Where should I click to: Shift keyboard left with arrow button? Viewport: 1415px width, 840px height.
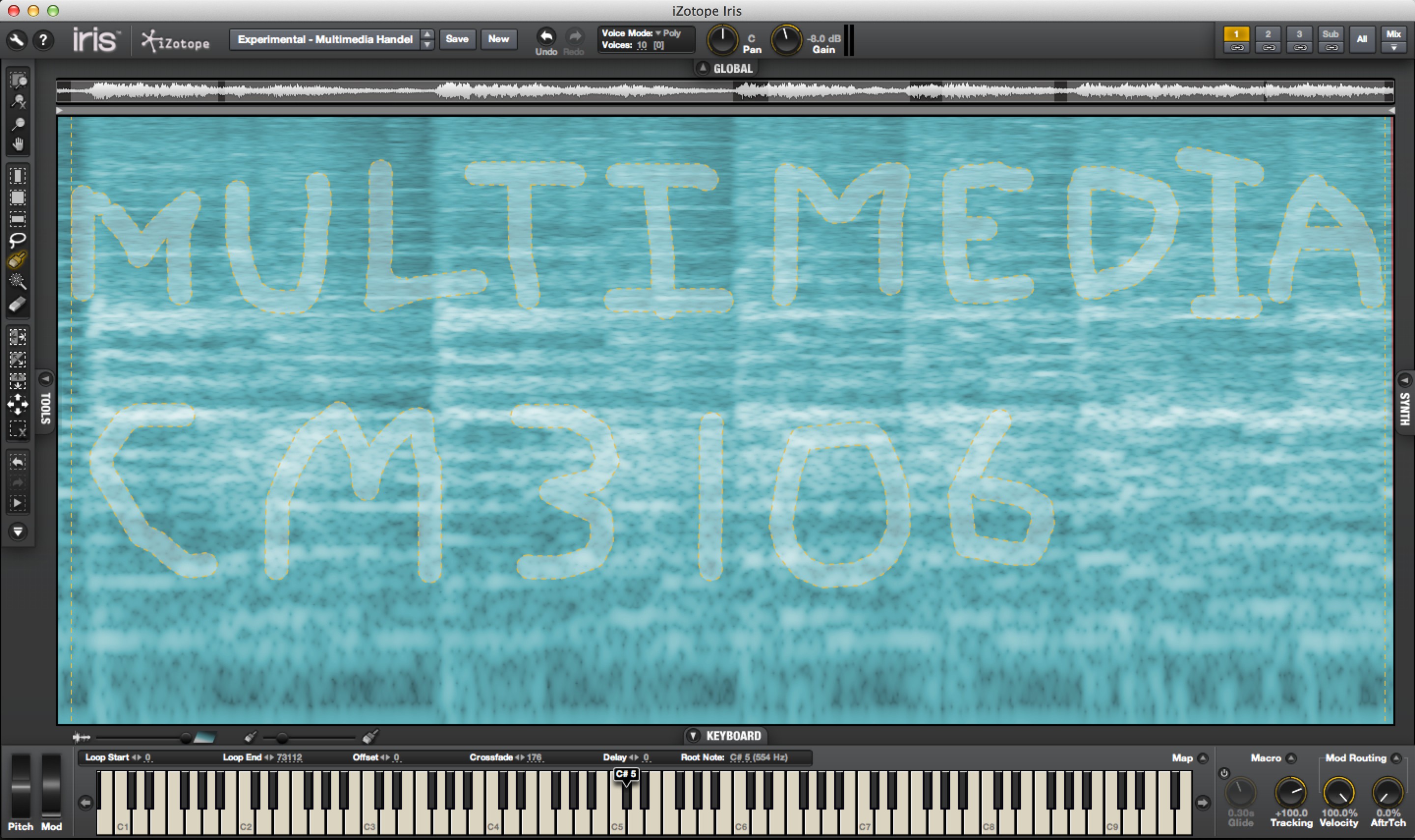[85, 802]
